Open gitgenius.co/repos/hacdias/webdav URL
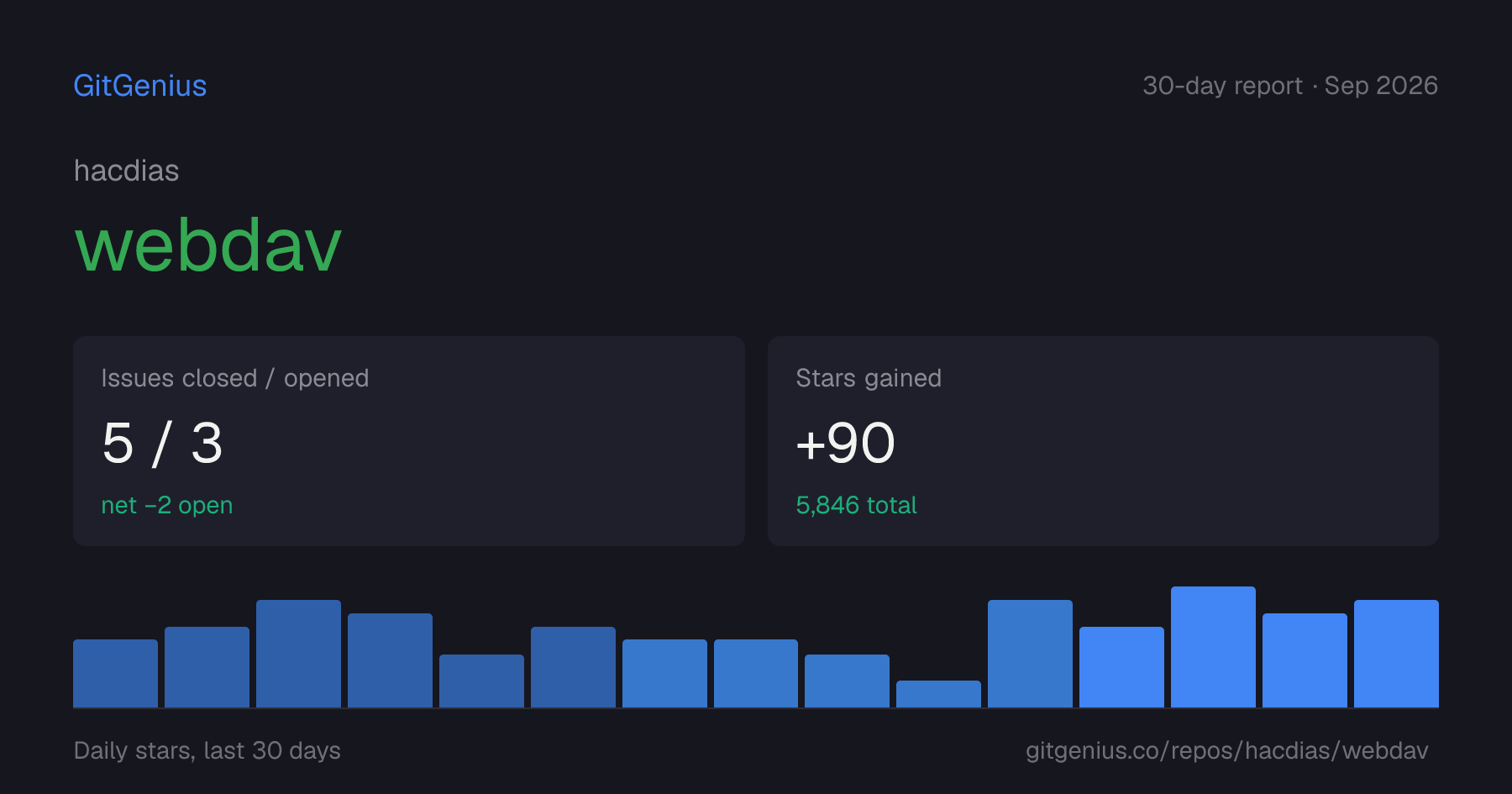 1226,750
